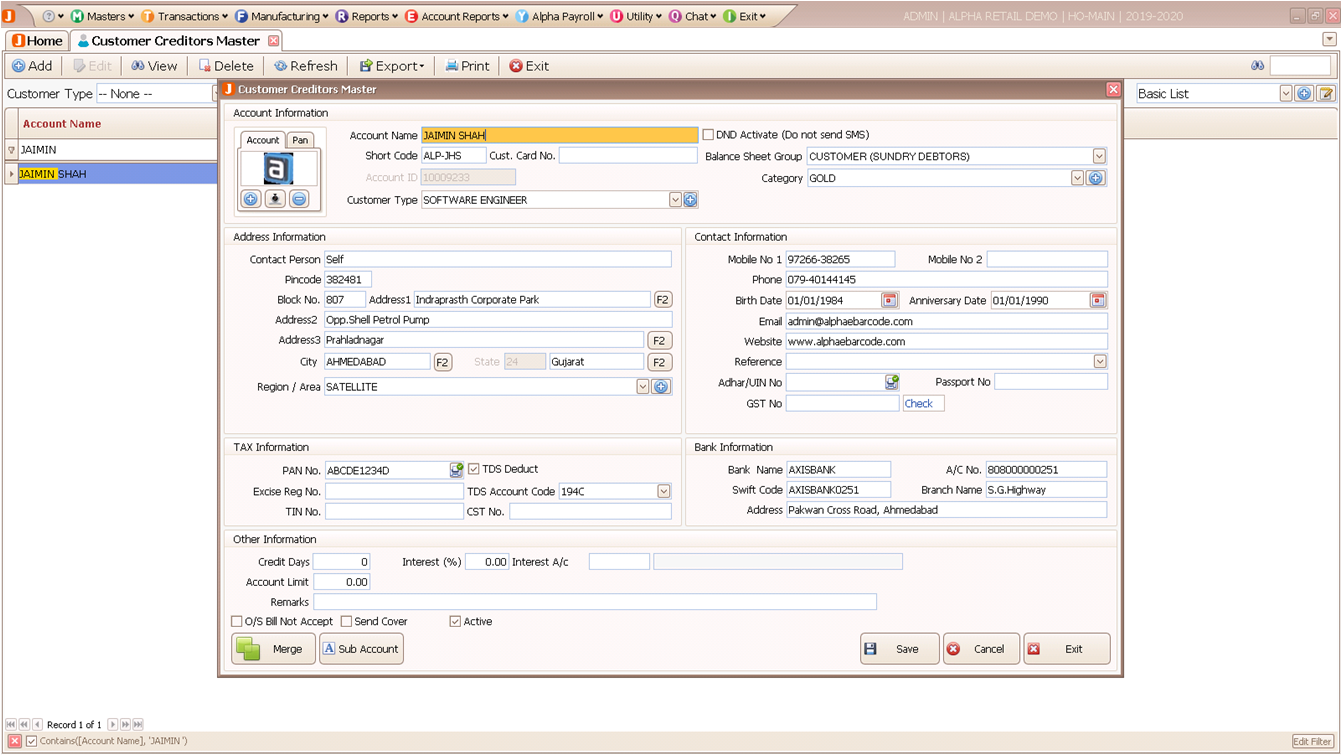Click the PAN No. verify icon
1342x756 pixels.
456,470
